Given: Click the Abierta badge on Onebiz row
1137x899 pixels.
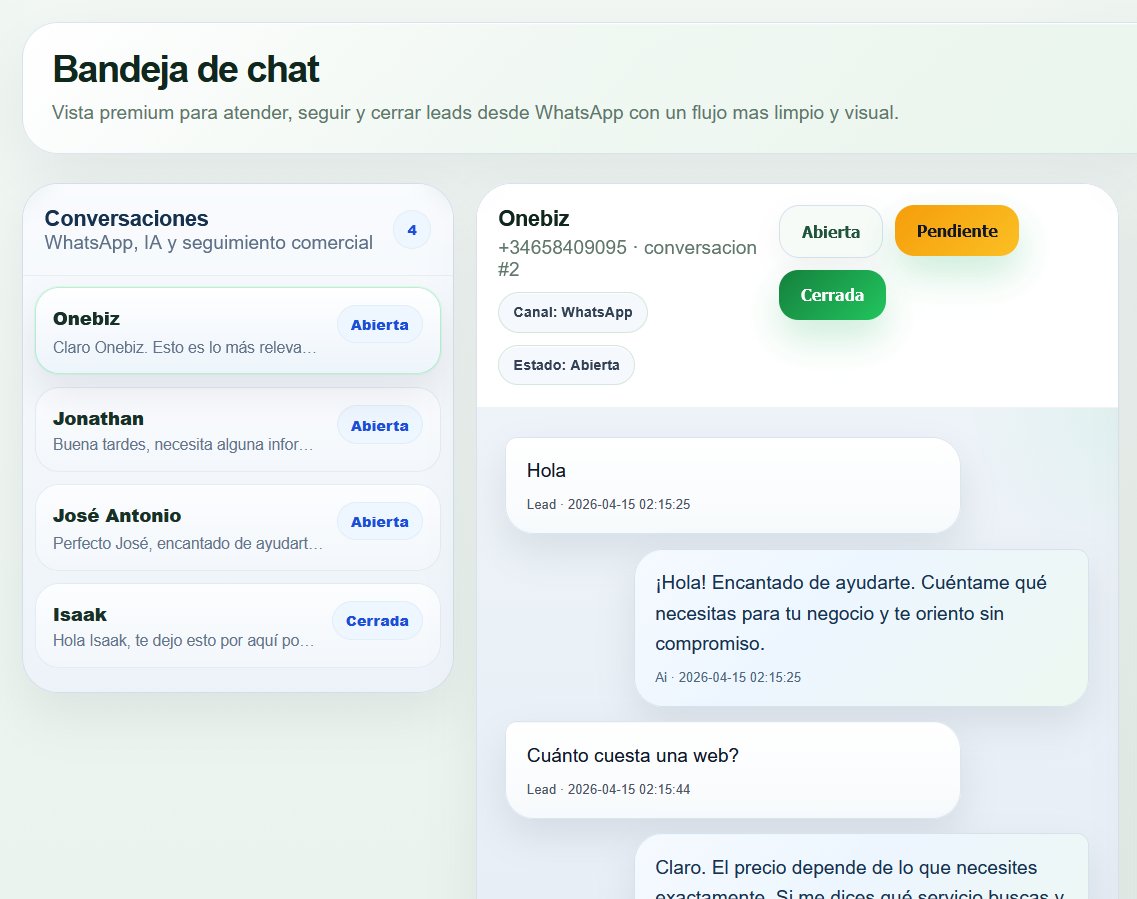Looking at the screenshot, I should point(379,325).
